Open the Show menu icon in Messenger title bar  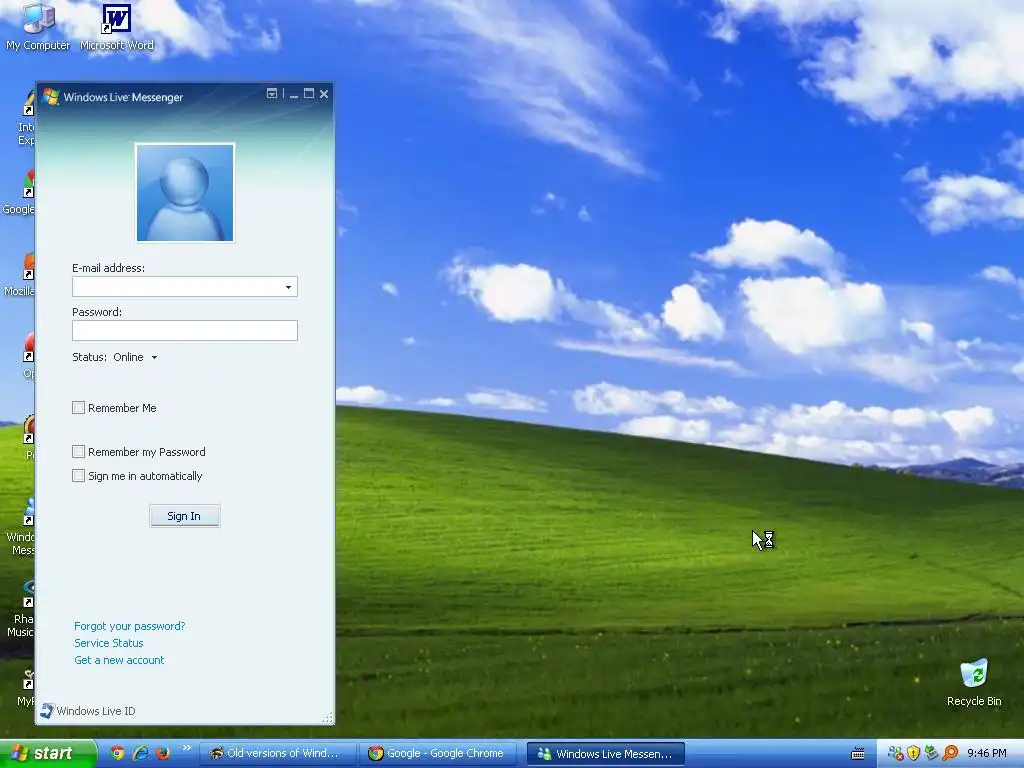[272, 93]
